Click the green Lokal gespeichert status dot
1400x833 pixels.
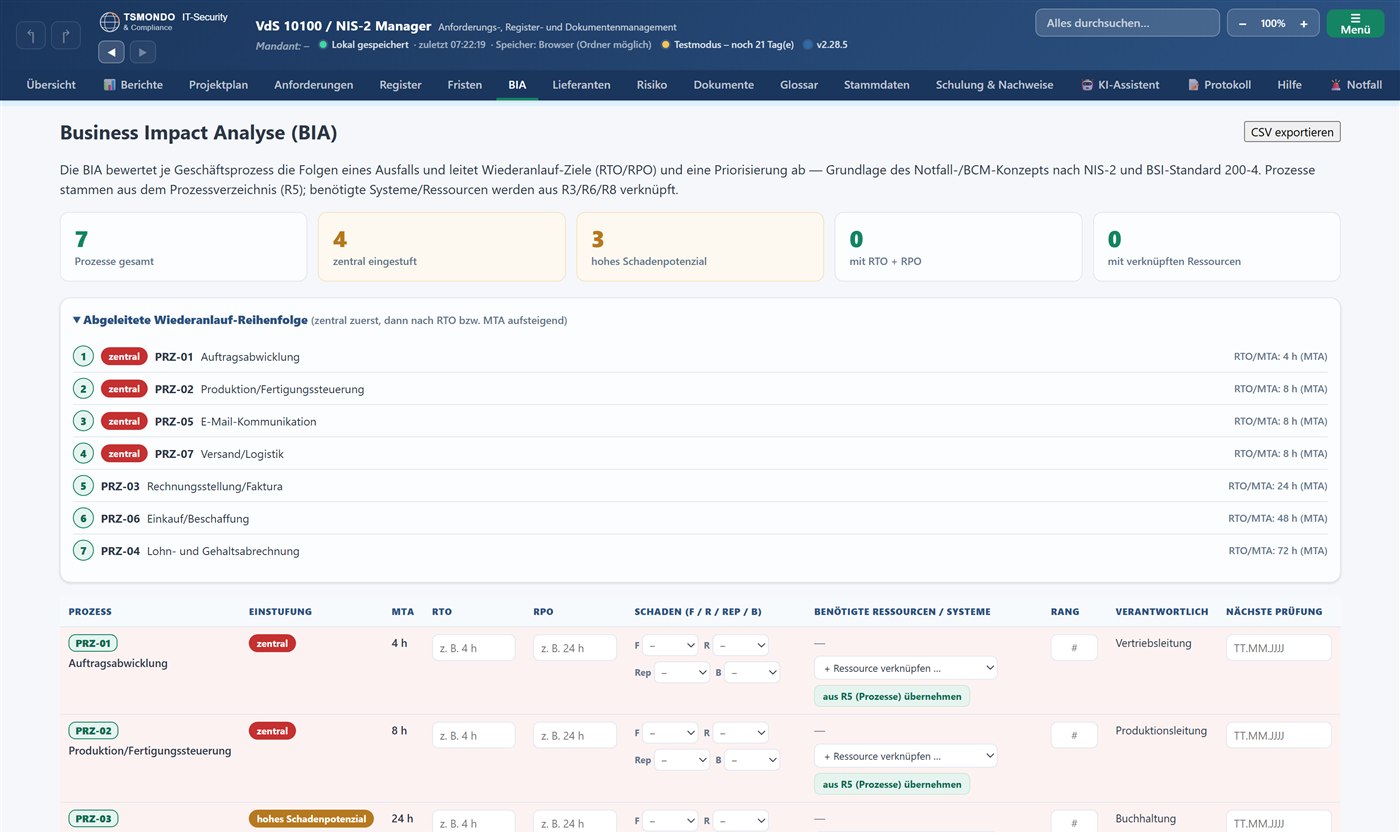pos(323,45)
